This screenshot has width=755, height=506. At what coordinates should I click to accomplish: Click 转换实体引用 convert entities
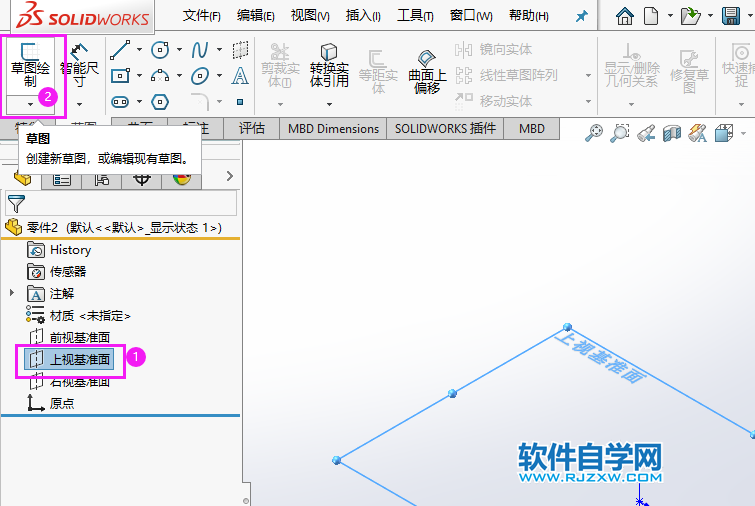pyautogui.click(x=329, y=65)
